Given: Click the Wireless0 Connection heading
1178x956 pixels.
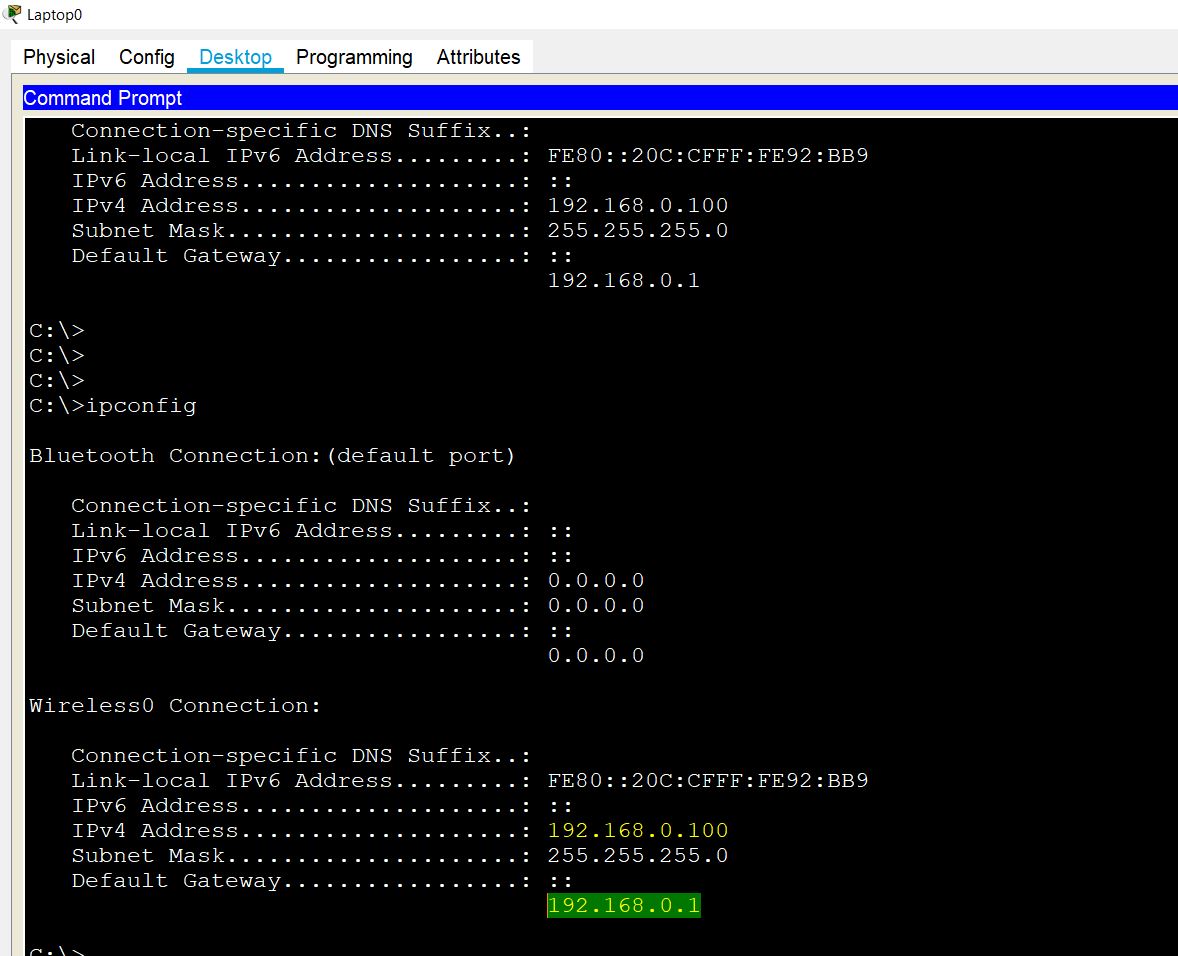Looking at the screenshot, I should tap(174, 705).
